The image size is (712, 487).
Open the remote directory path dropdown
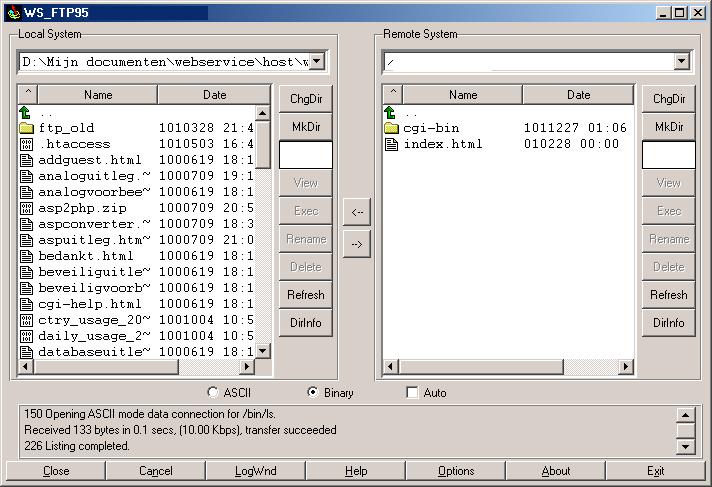point(681,62)
